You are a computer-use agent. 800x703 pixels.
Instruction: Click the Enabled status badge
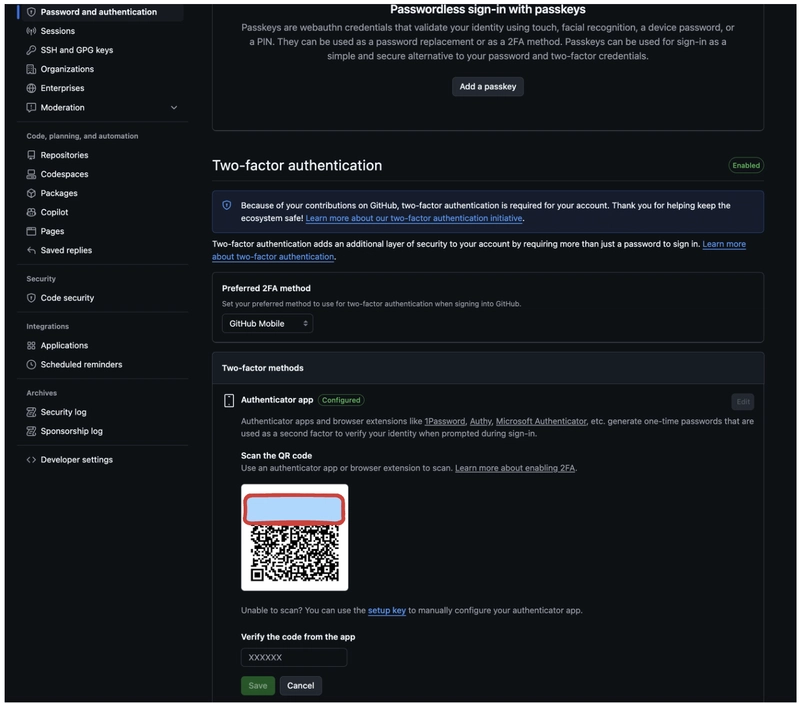point(746,165)
